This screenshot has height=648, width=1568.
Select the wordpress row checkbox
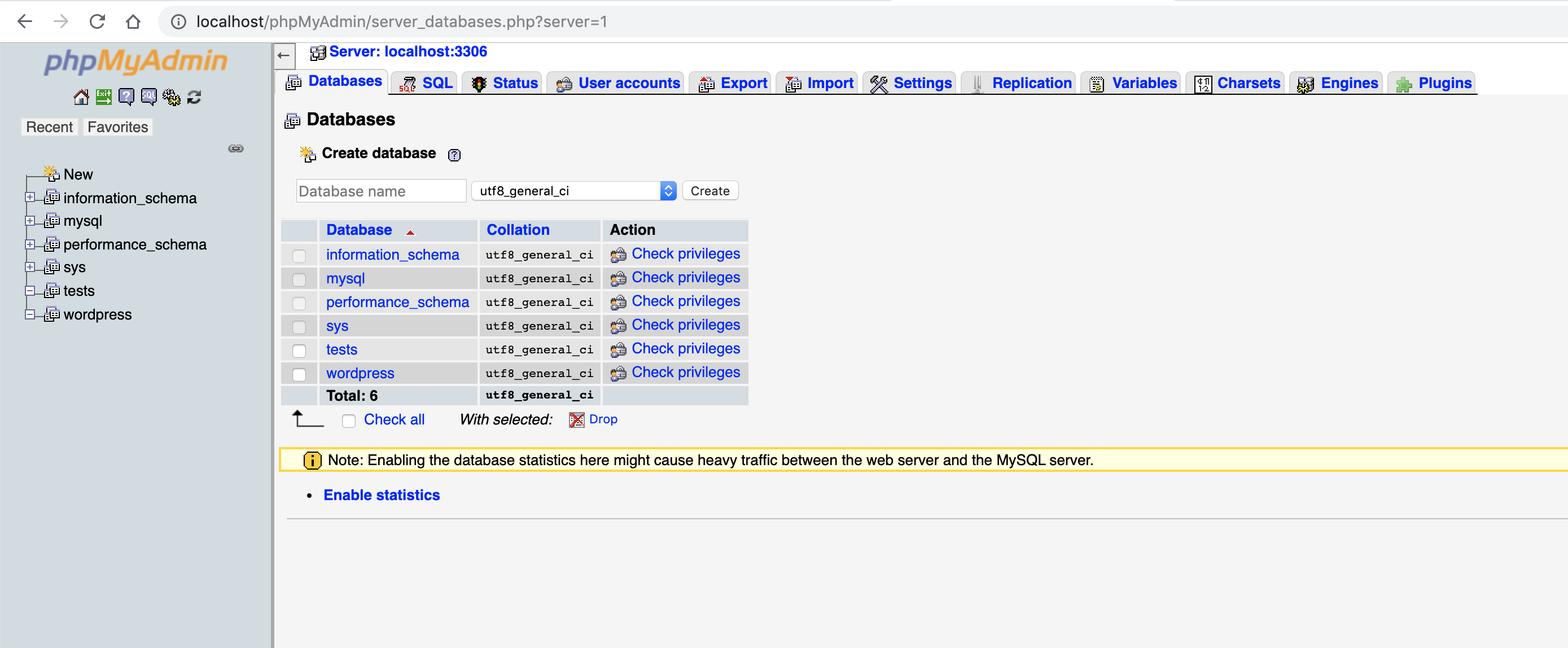click(299, 374)
